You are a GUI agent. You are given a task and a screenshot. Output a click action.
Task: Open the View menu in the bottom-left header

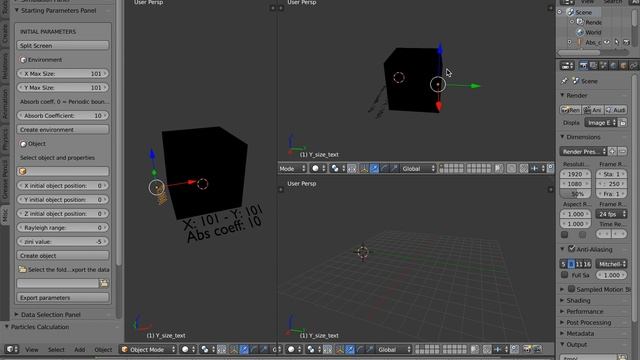click(32, 349)
